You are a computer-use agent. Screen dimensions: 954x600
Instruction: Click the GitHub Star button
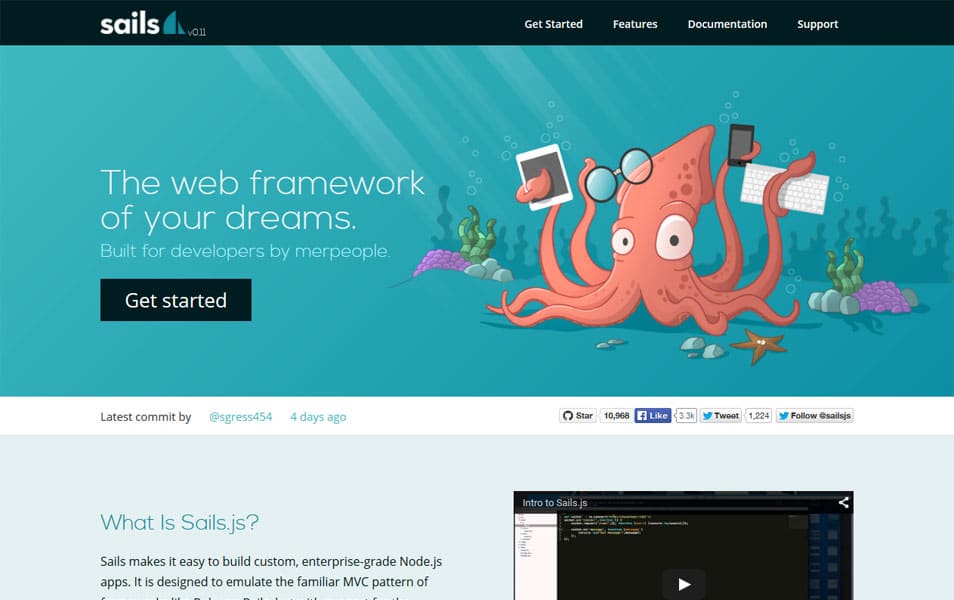(577, 416)
